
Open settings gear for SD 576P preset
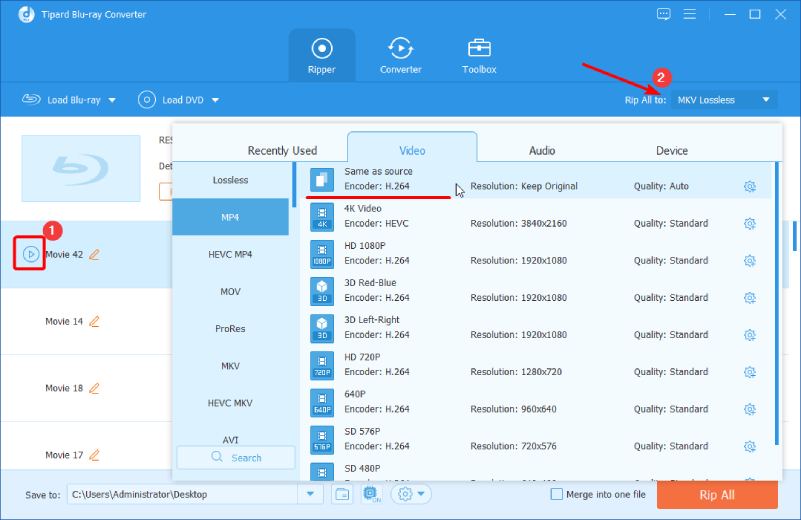coord(749,446)
